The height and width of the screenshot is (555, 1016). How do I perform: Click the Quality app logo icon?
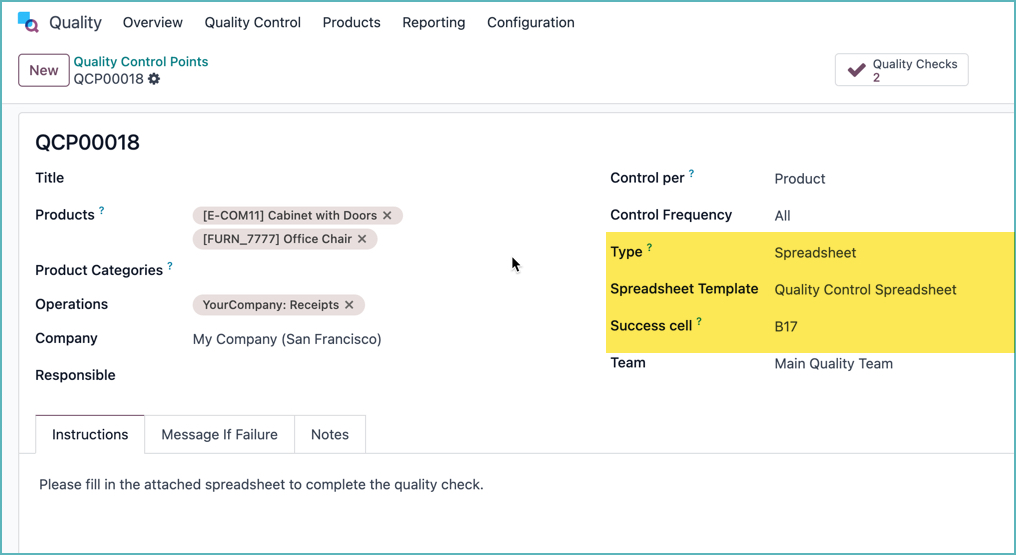click(29, 22)
